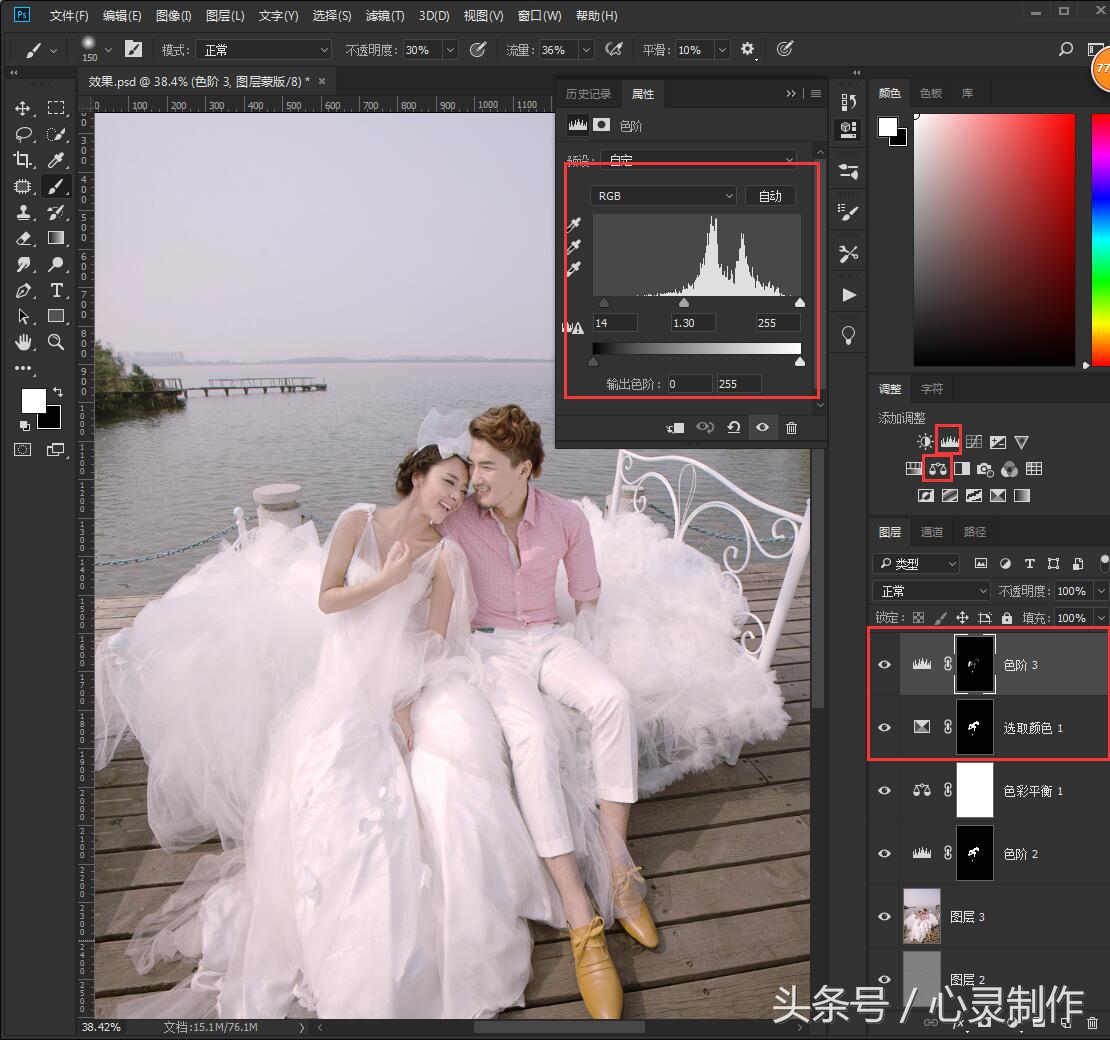Delete the current adjustment layer via trash button

coord(791,427)
